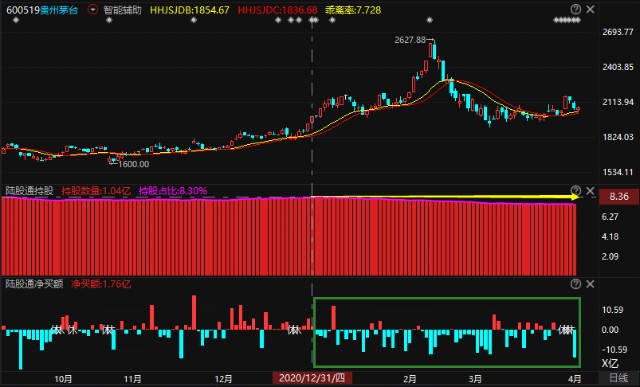Click the 持股数量:1.04亿 value
640x387 pixels.
(96, 191)
